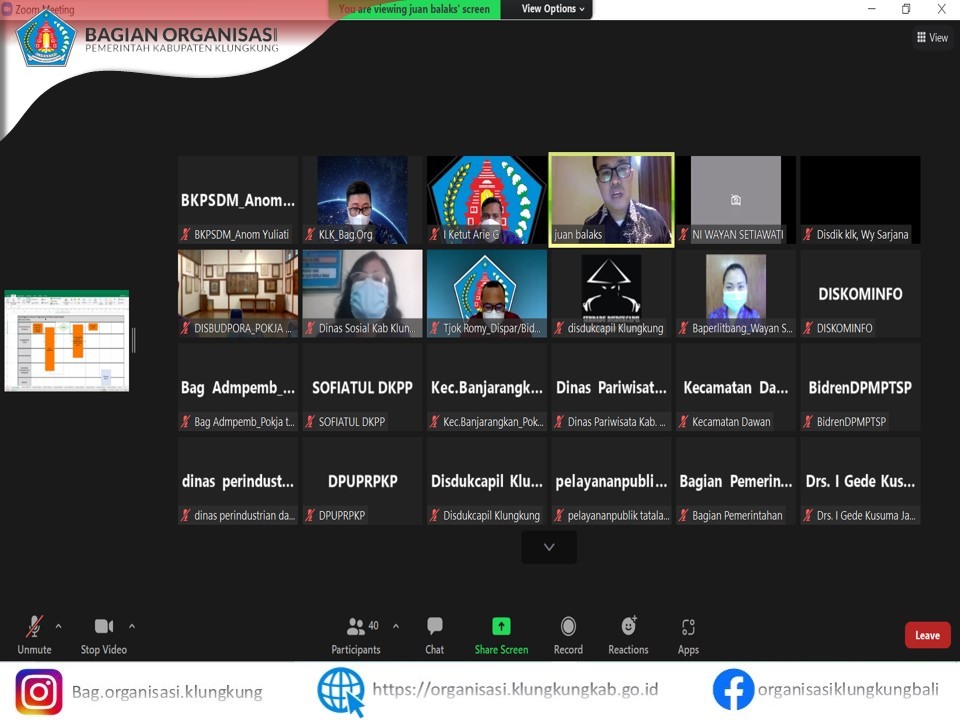Viewport: 960px width, 720px height.
Task: Click juan balaks' highlighted video tile
Action: [x=611, y=198]
